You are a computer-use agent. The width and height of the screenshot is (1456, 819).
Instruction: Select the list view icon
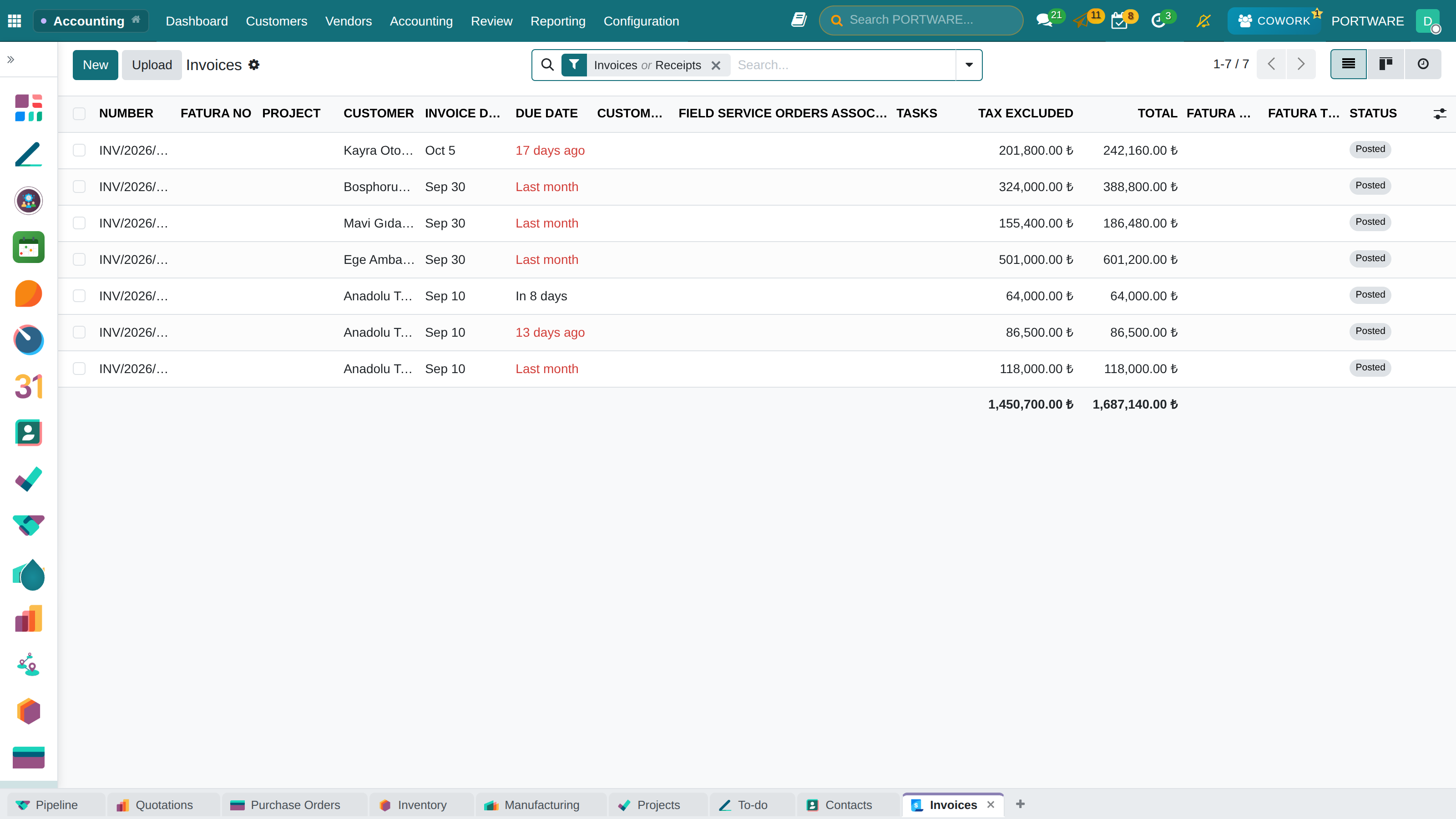tap(1349, 64)
